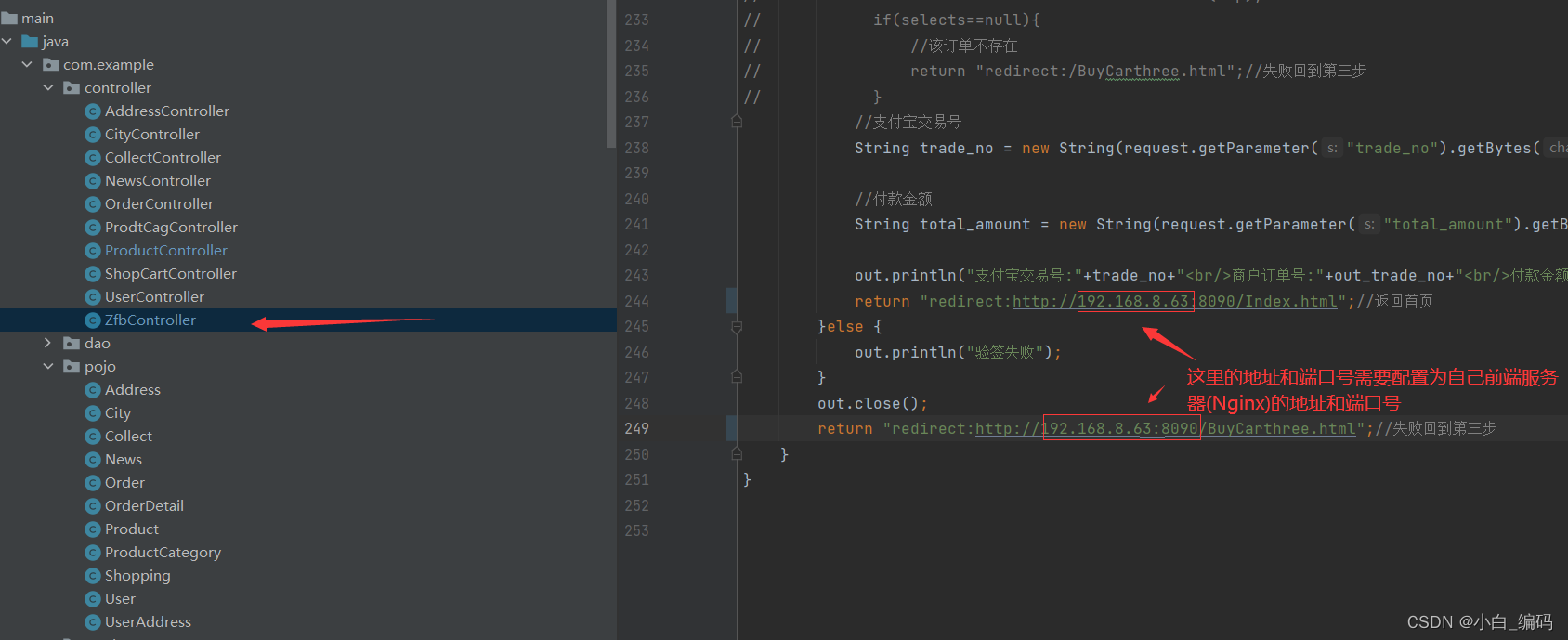Select the blue ProductController entry
Viewport: 1568px width, 640px height.
[x=166, y=250]
